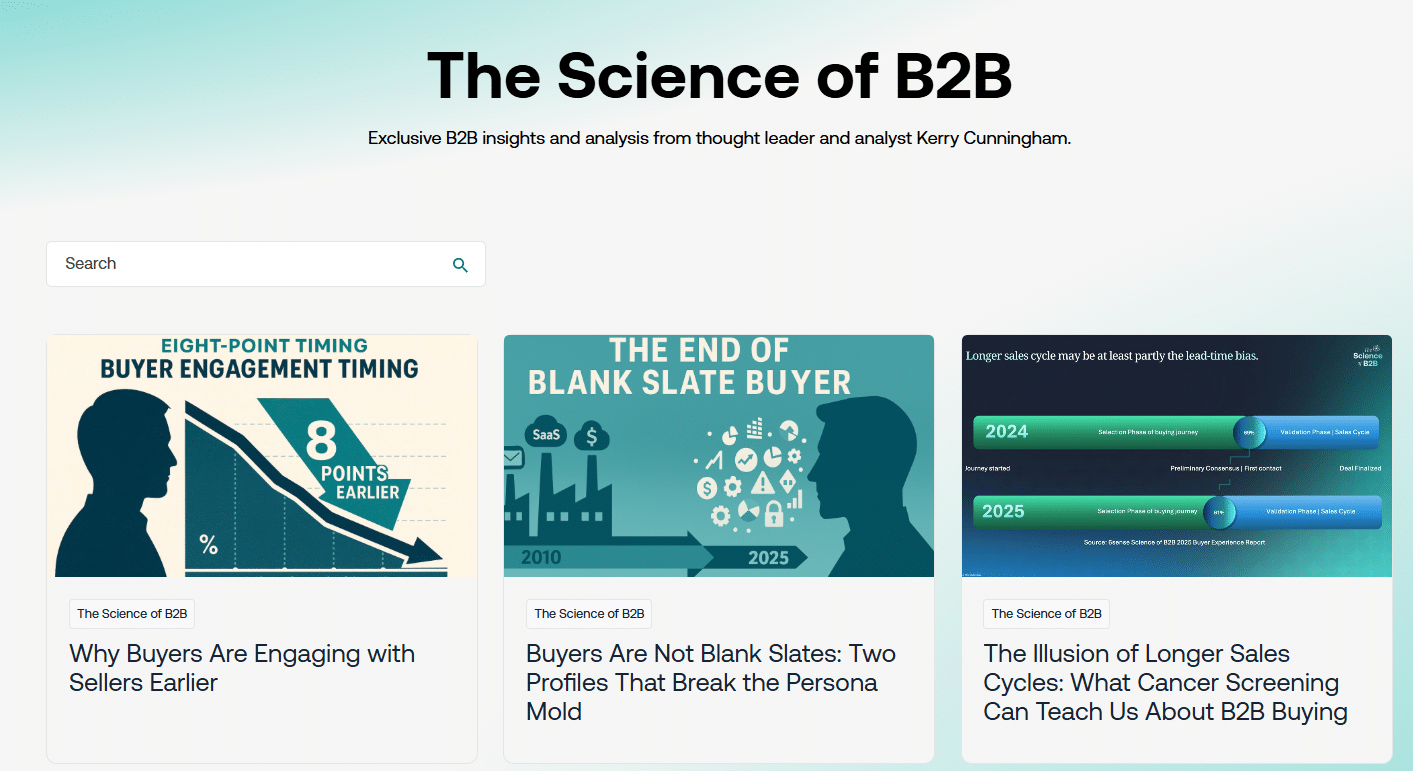
Task: Click the Eight-Point Timing thumbnail image
Action: pos(262,455)
